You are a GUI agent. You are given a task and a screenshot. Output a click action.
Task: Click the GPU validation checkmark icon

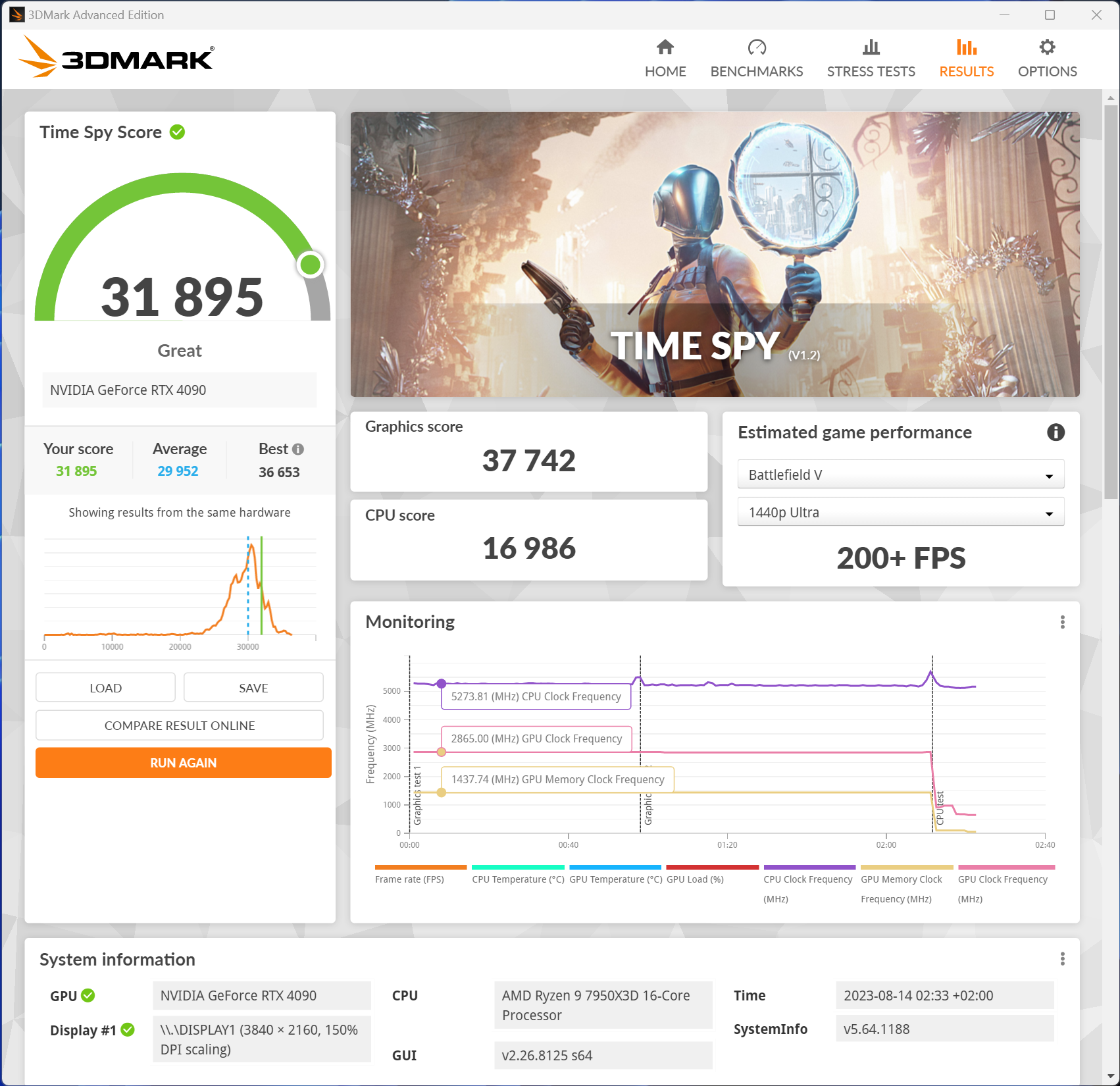[x=88, y=995]
